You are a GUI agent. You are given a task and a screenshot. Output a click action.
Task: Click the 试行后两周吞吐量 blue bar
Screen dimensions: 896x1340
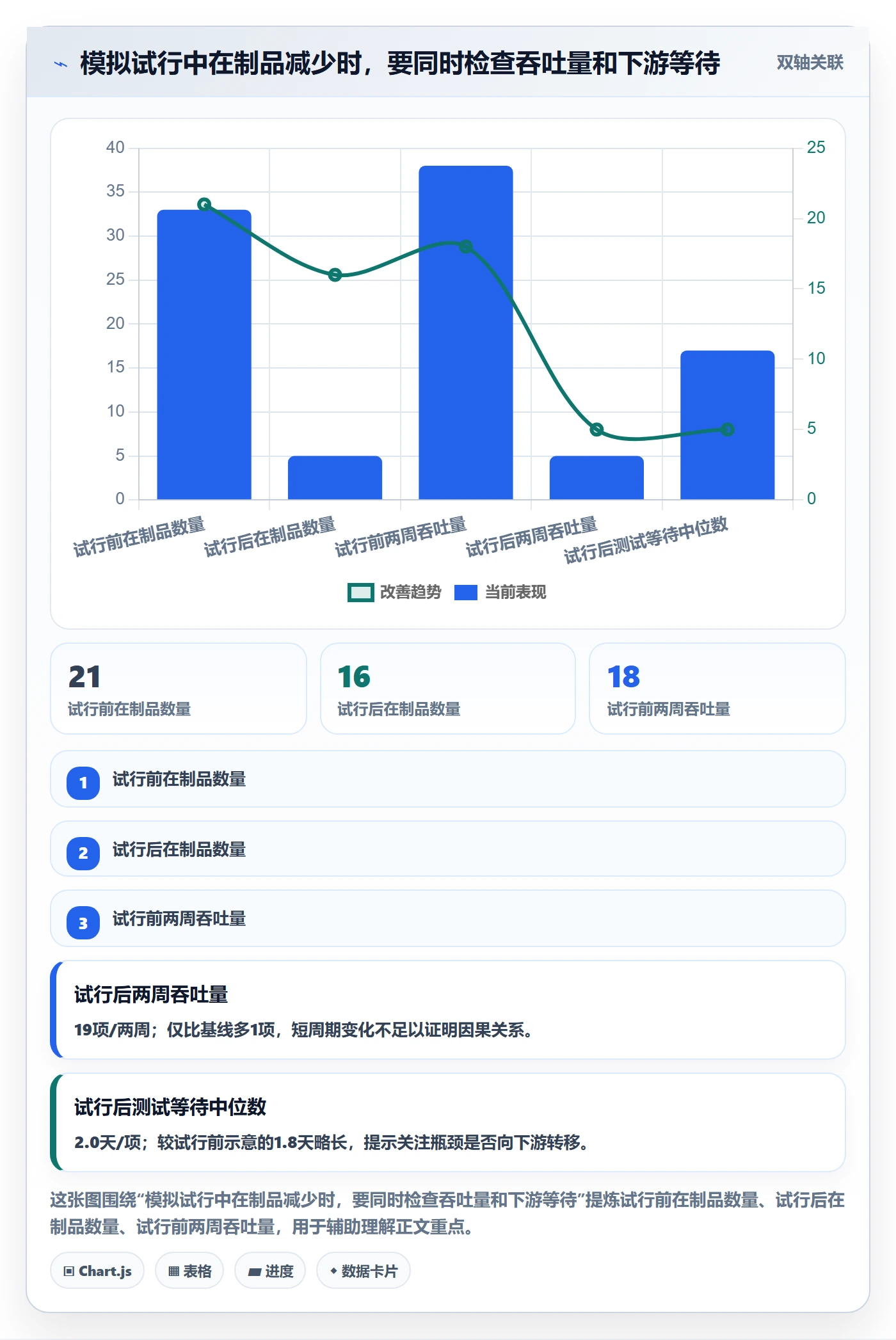[x=596, y=477]
